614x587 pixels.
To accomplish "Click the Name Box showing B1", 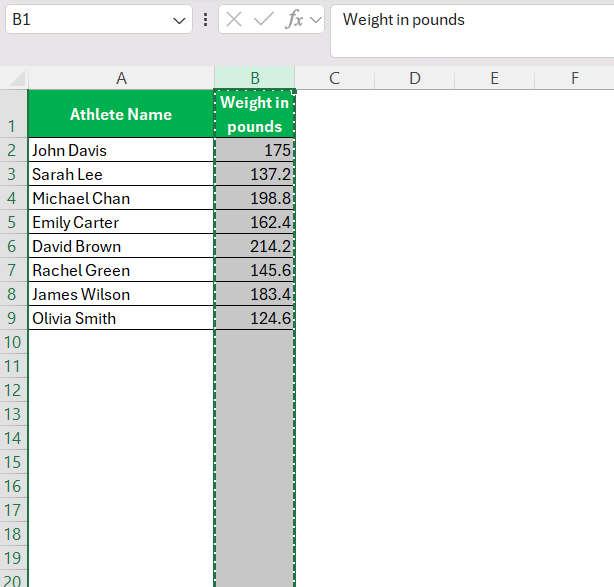I will coord(99,19).
